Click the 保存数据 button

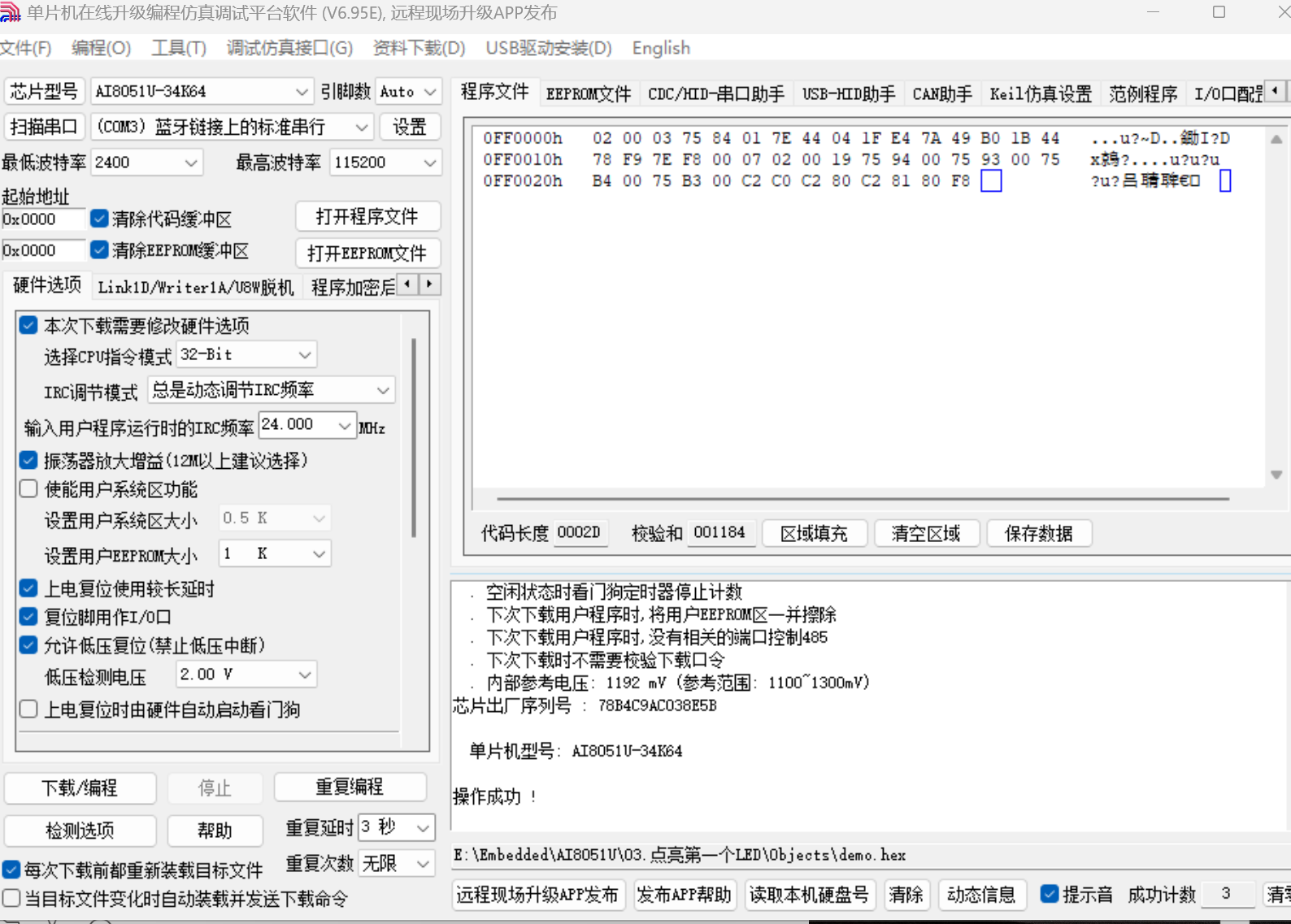[1038, 534]
